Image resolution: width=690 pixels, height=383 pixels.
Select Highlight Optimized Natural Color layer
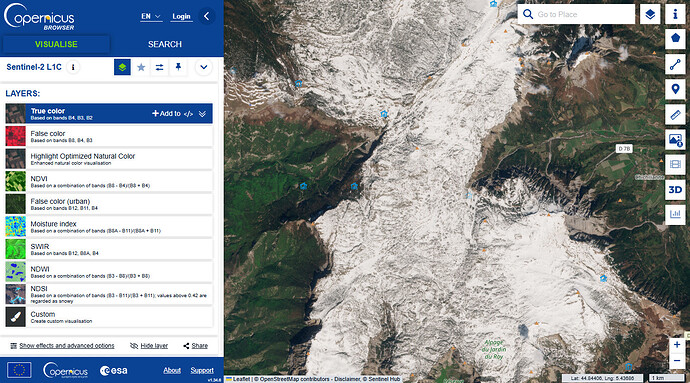pos(109,158)
